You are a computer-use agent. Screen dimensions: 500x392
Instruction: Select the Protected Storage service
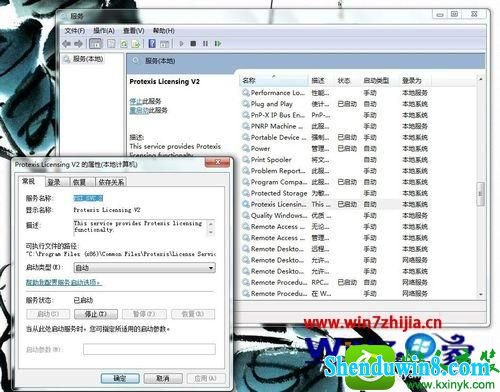pyautogui.click(x=336, y=193)
